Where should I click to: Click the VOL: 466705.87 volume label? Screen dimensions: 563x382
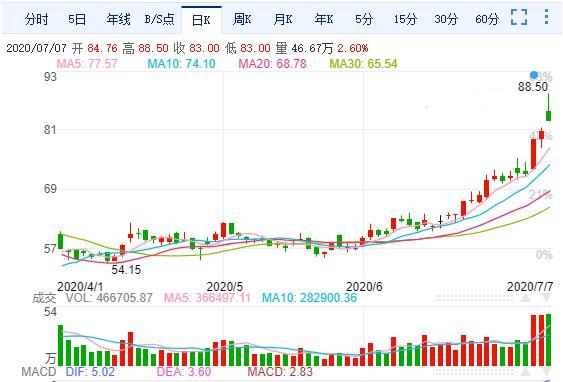click(x=109, y=298)
